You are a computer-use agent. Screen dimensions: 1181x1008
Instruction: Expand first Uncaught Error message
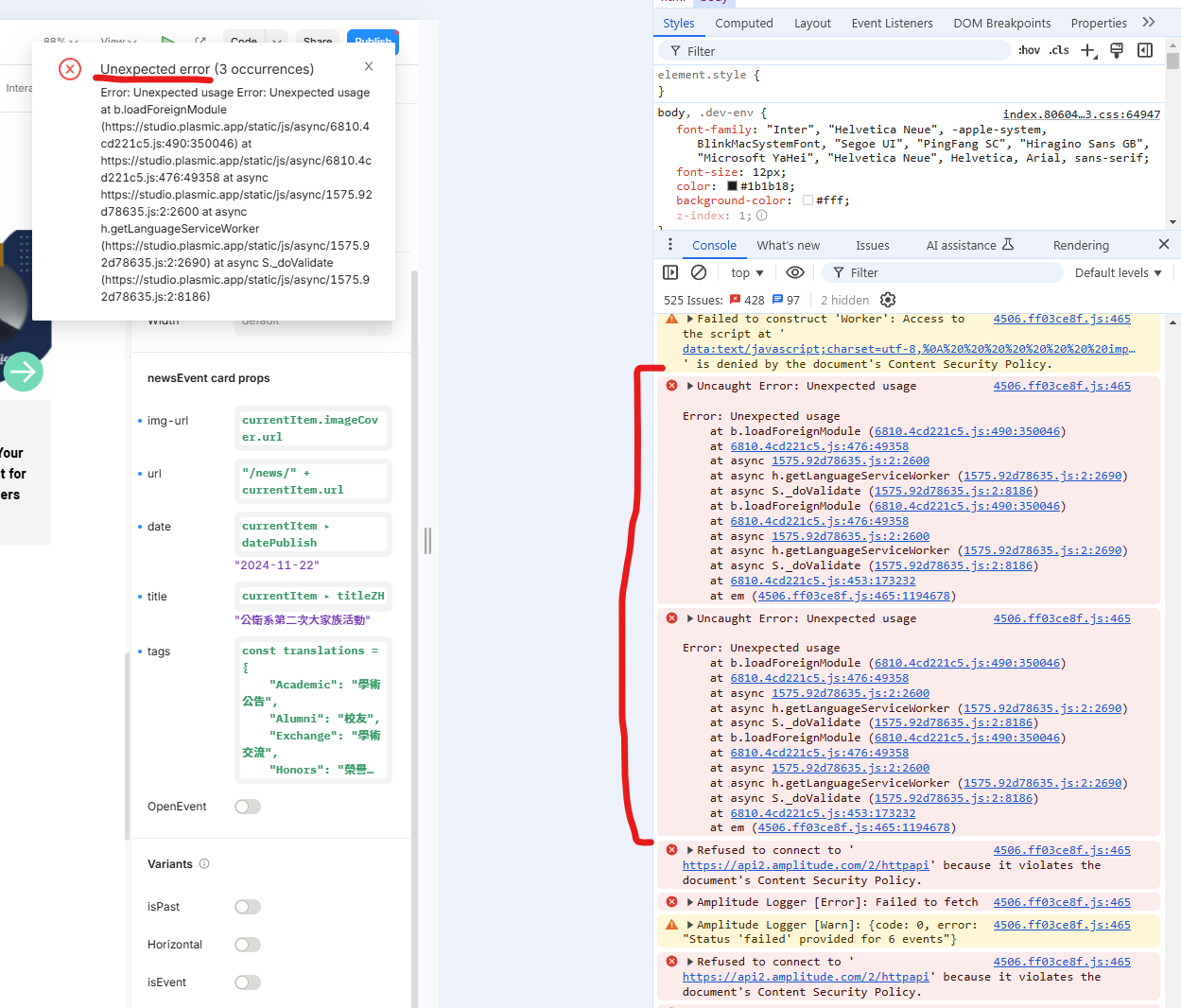point(690,386)
